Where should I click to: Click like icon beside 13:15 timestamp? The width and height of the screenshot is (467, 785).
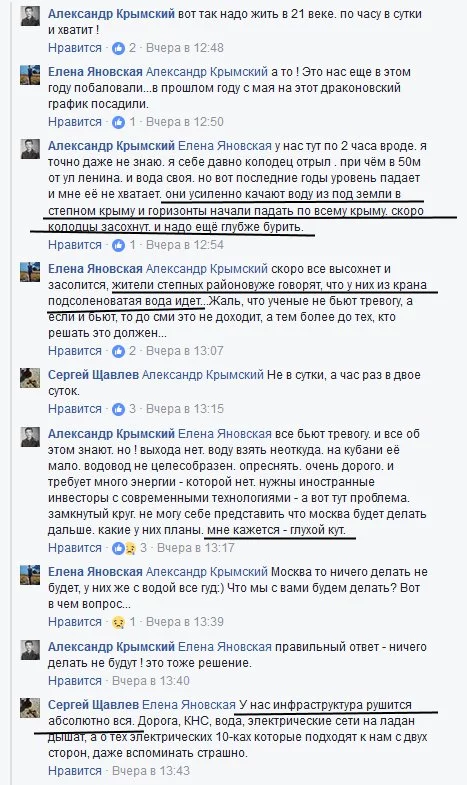click(118, 410)
